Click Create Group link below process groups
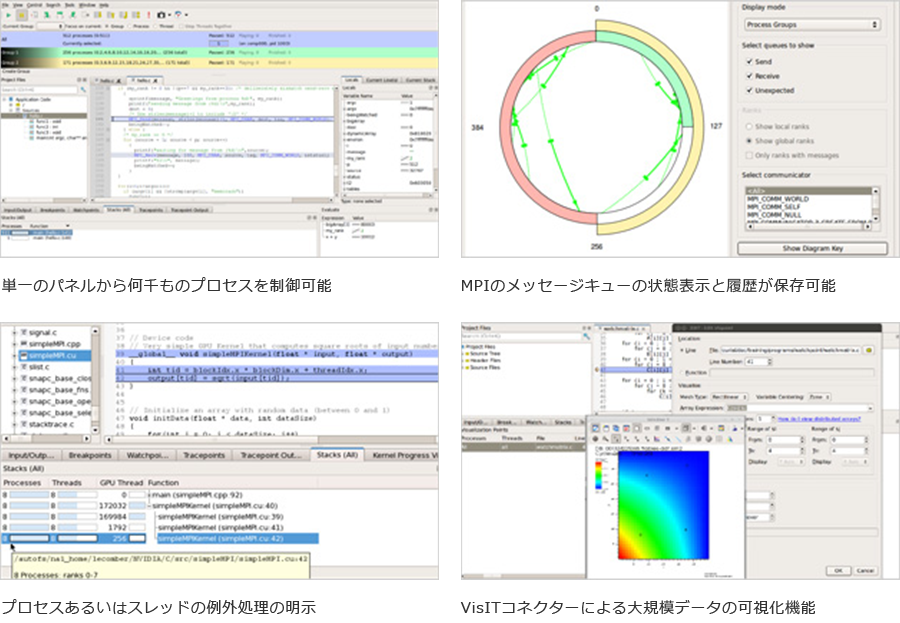The image size is (900, 623). 16,71
